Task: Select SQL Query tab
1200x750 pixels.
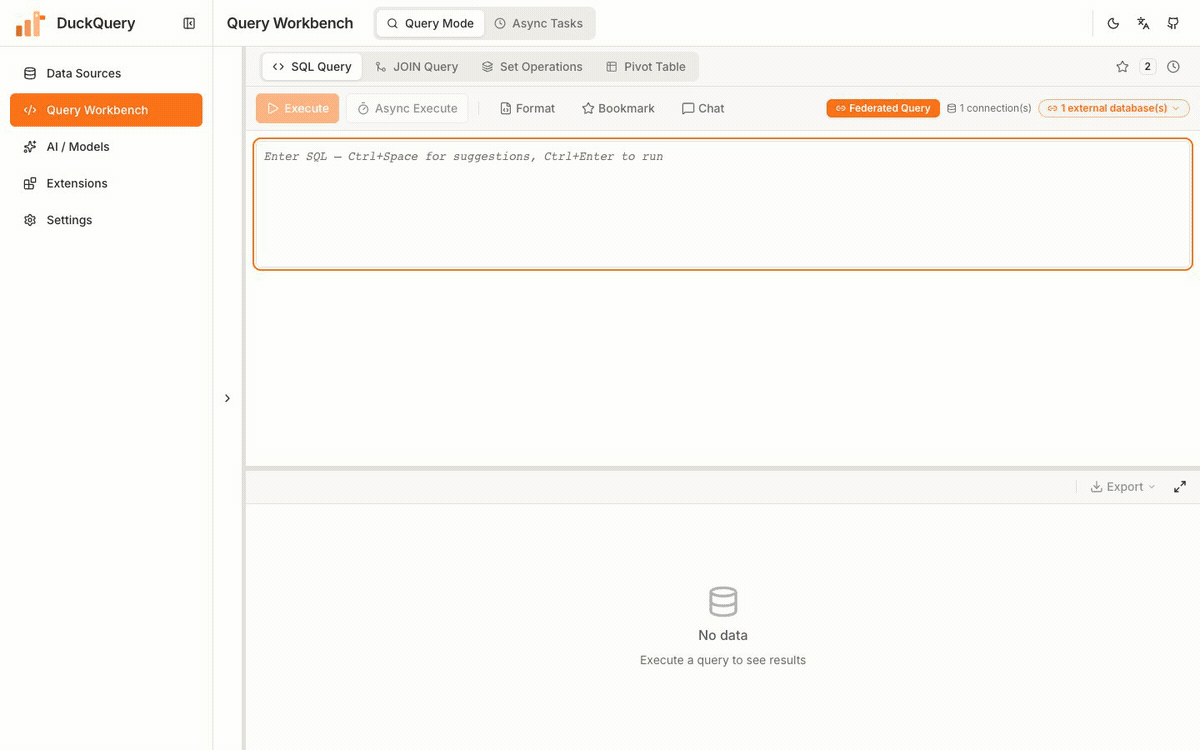Action: [x=312, y=67]
